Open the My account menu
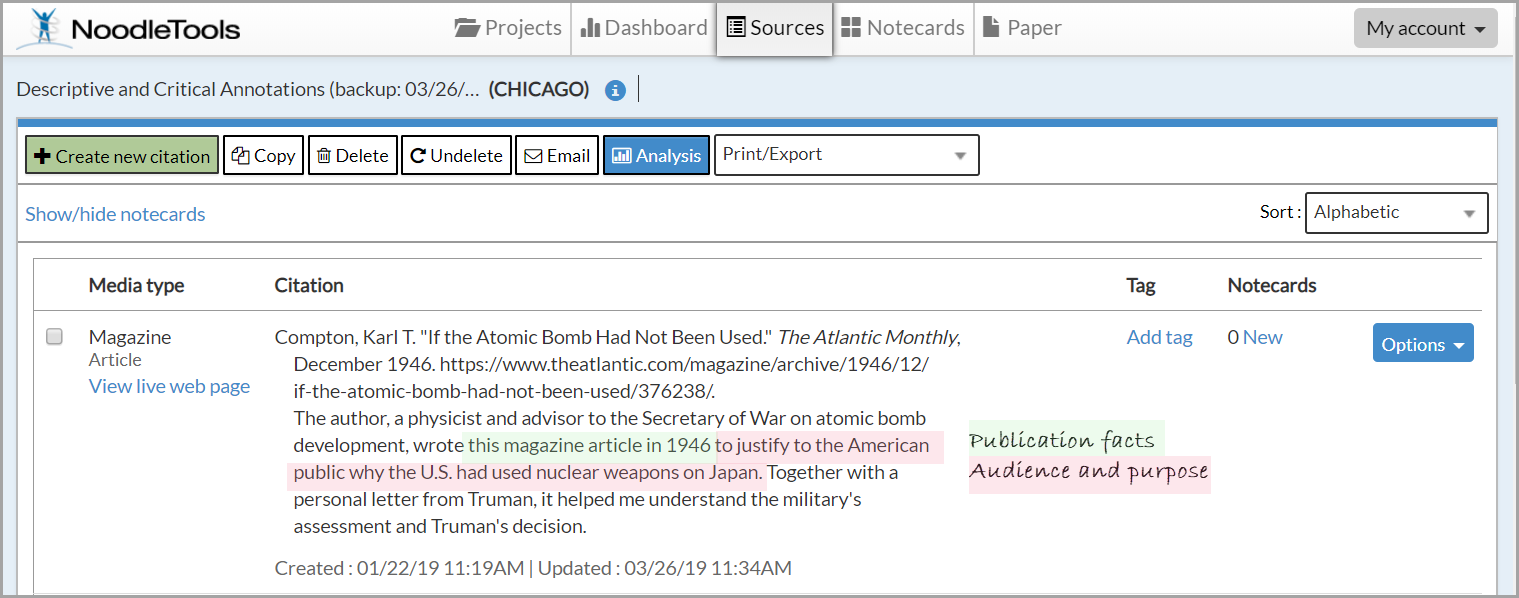The width and height of the screenshot is (1519, 598). tap(1425, 27)
